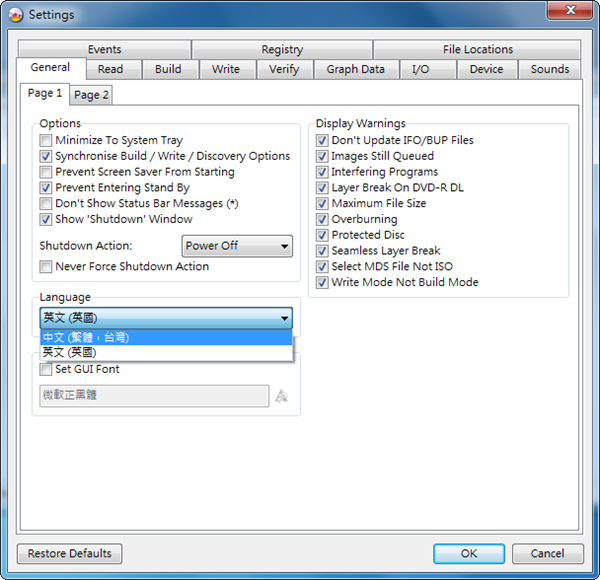Uncheck Layer Break On DVD-R DL

coord(322,187)
